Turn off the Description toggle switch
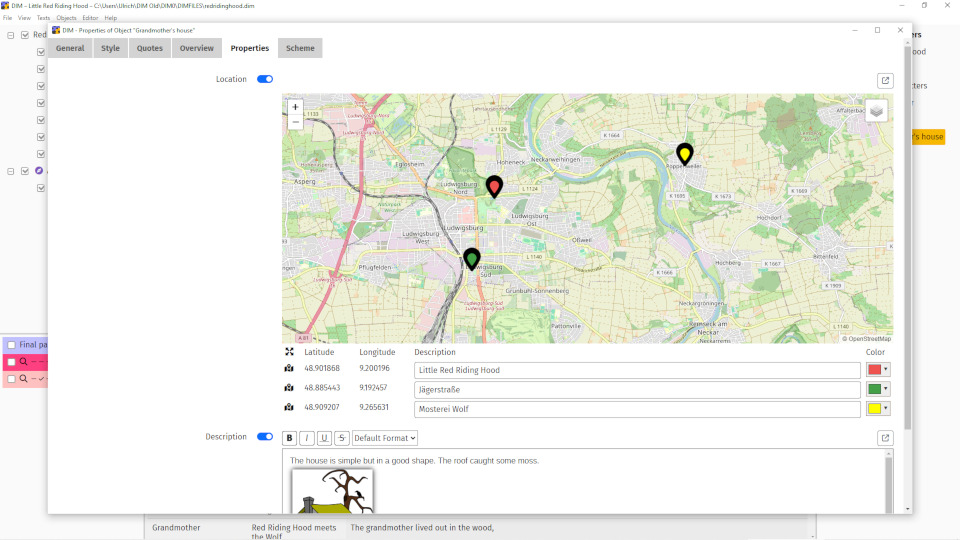Viewport: 960px width, 540px height. tap(265, 437)
